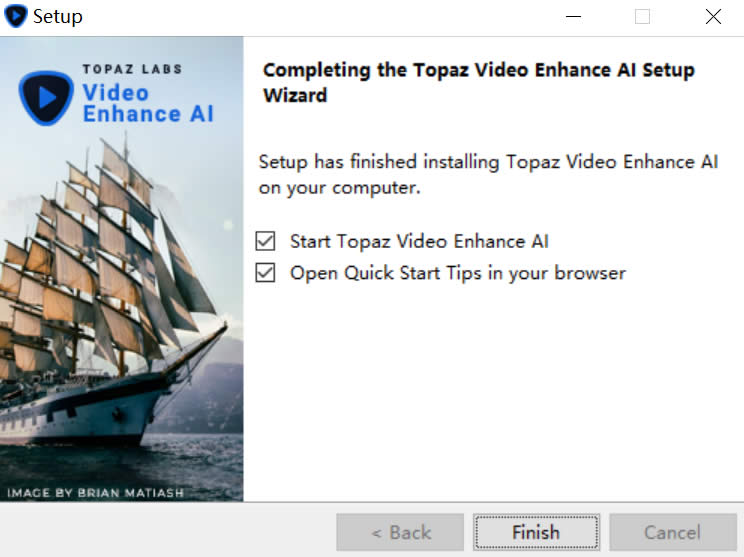Uncheck Open Quick Start Tips checkbox
Viewport: 744px width, 557px height.
click(265, 273)
